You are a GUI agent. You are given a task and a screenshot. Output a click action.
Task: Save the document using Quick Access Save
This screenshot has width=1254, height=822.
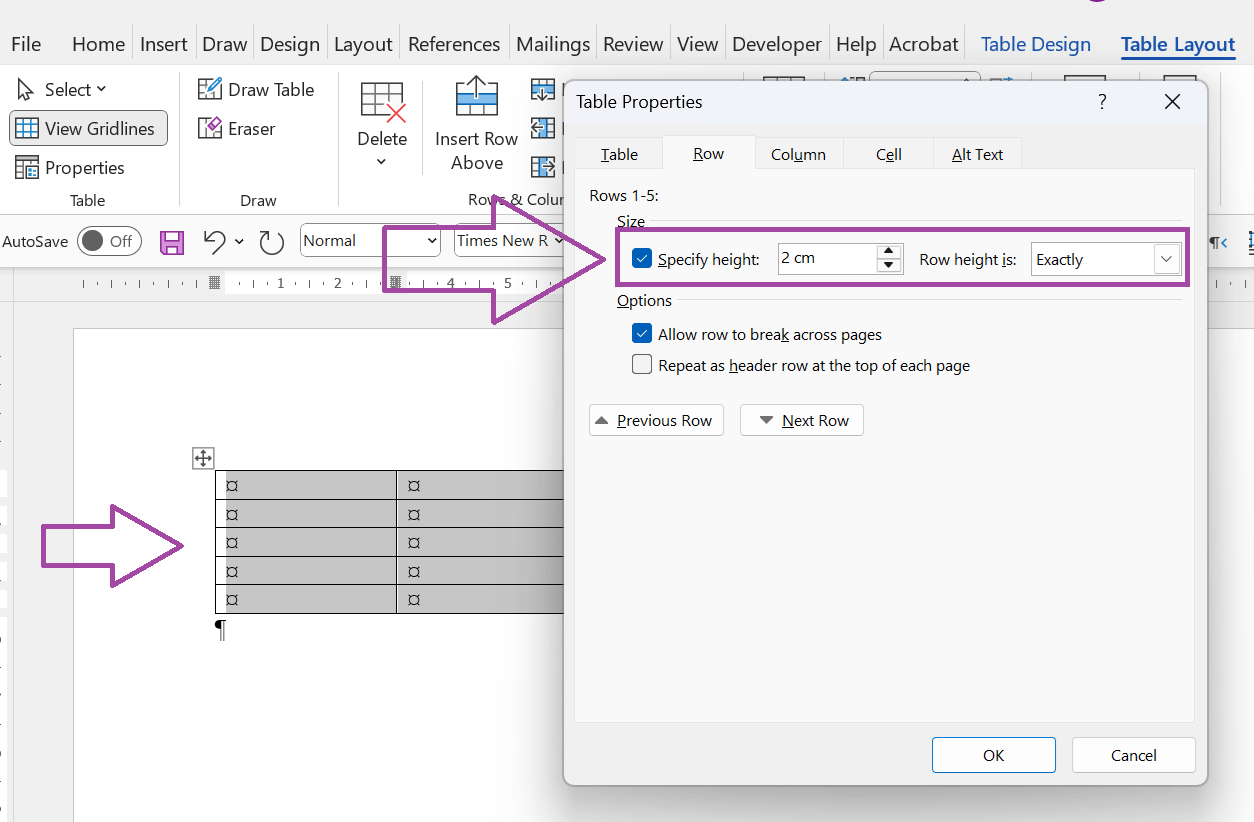(x=171, y=242)
